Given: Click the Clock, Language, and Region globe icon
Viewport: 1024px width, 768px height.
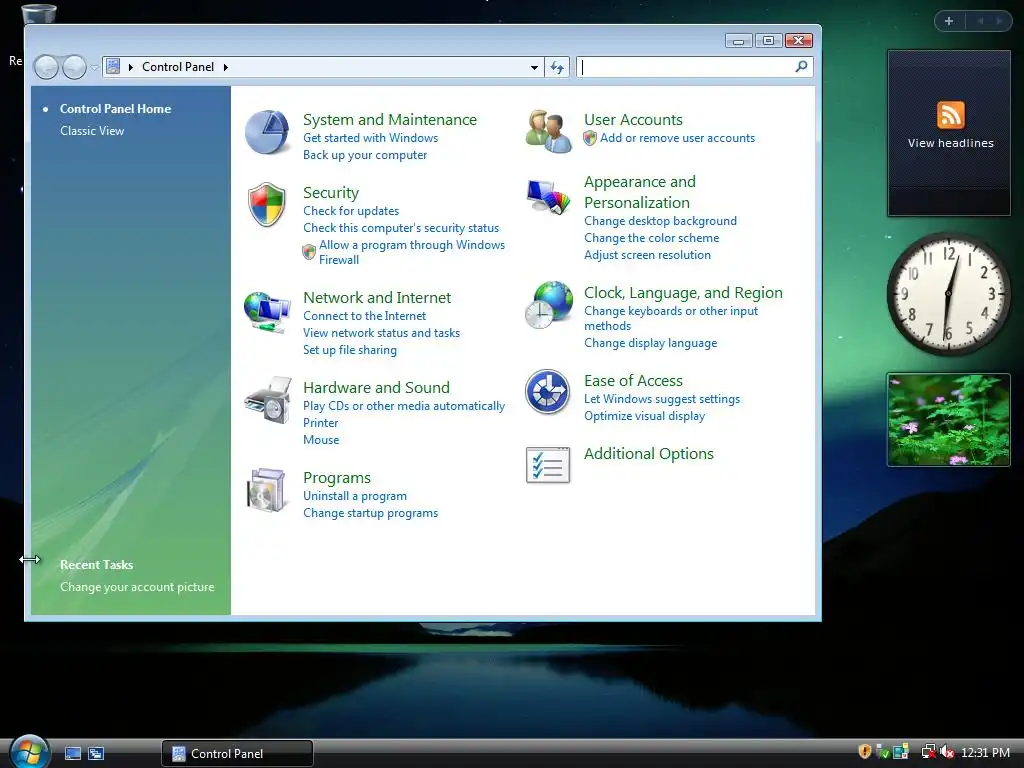Looking at the screenshot, I should tap(549, 305).
